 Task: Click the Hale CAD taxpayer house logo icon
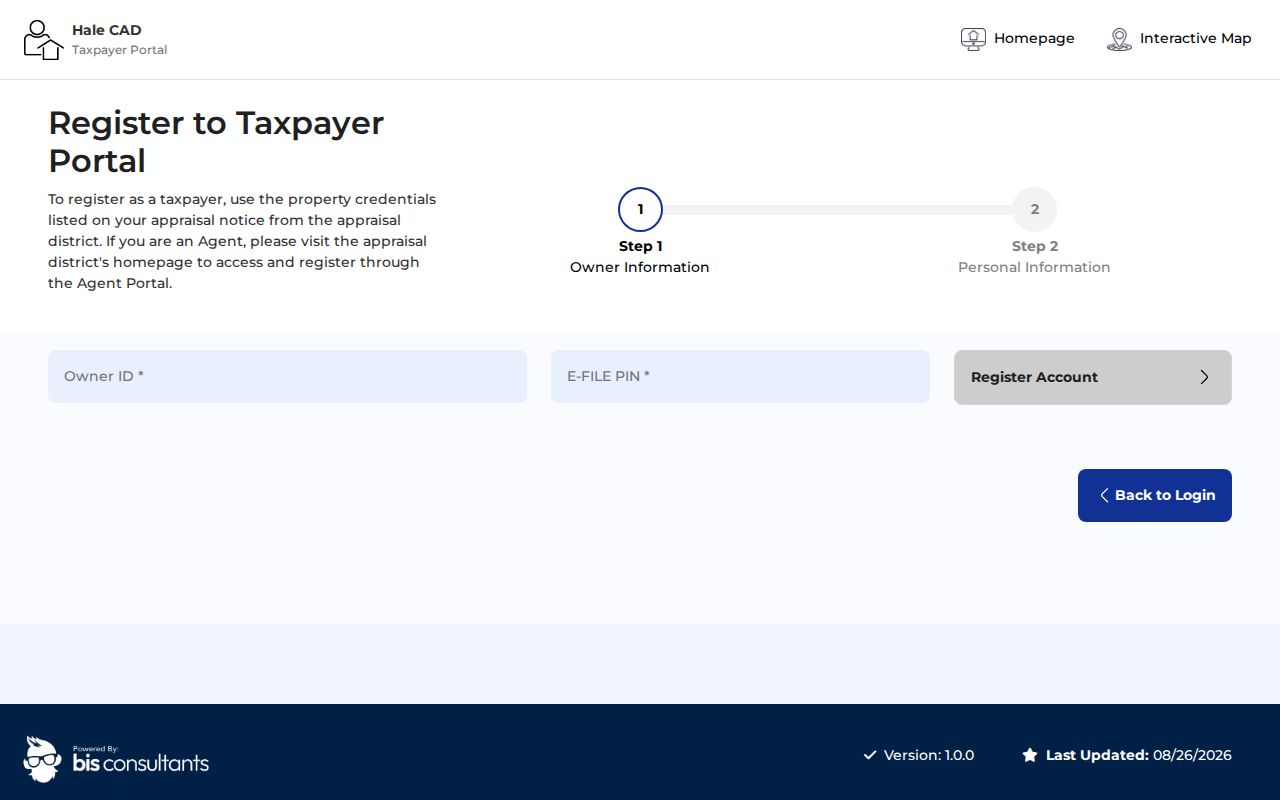(x=43, y=40)
